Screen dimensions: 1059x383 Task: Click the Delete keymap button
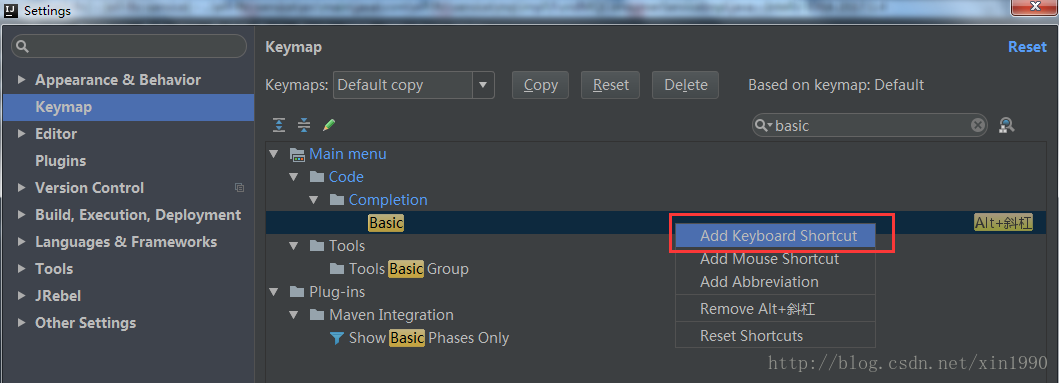pyautogui.click(x=686, y=85)
